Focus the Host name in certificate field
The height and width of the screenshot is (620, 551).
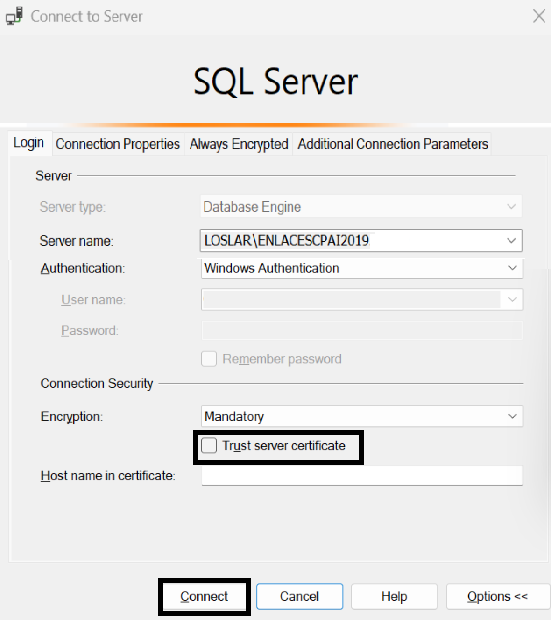pos(362,475)
